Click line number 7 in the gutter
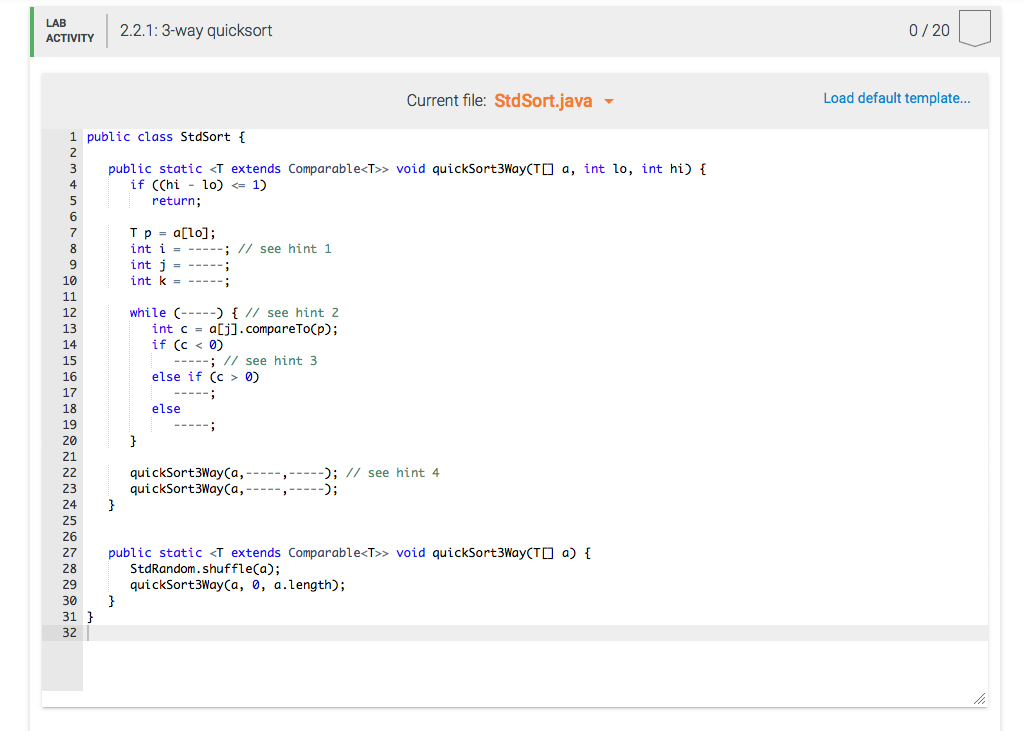1024x731 pixels. [73, 232]
